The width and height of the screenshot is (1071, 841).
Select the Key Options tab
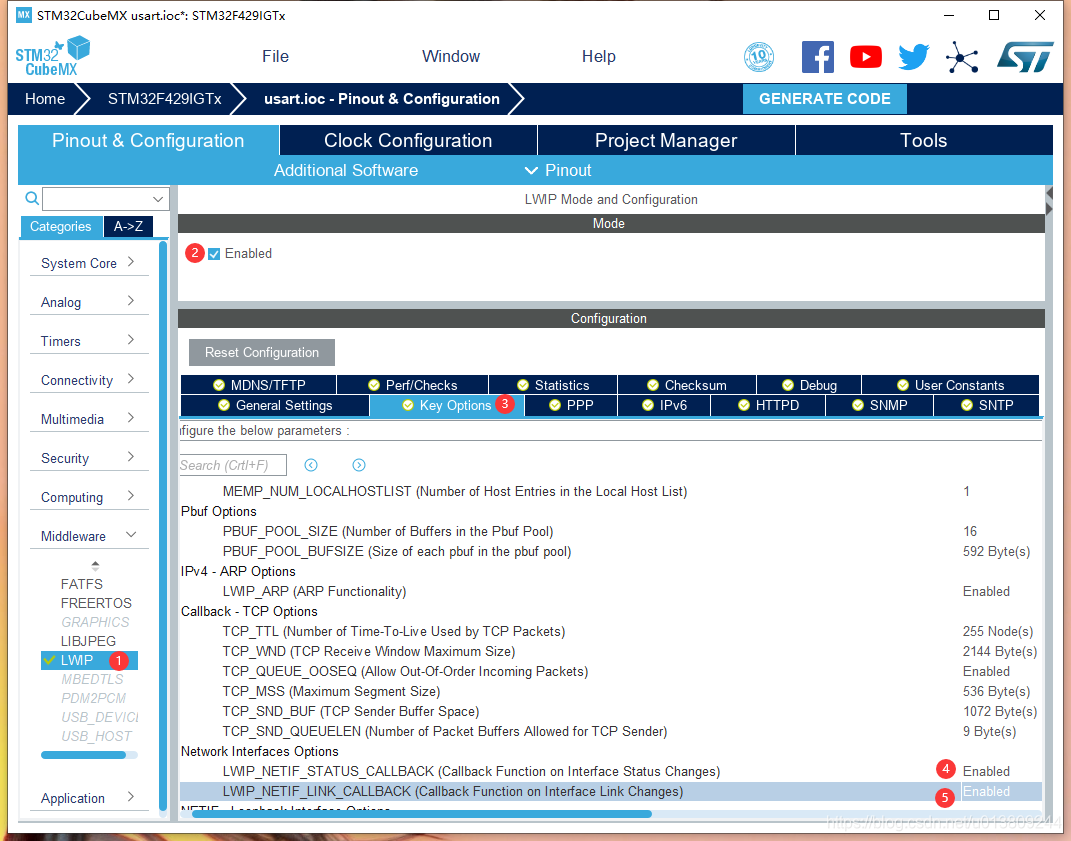coord(447,405)
